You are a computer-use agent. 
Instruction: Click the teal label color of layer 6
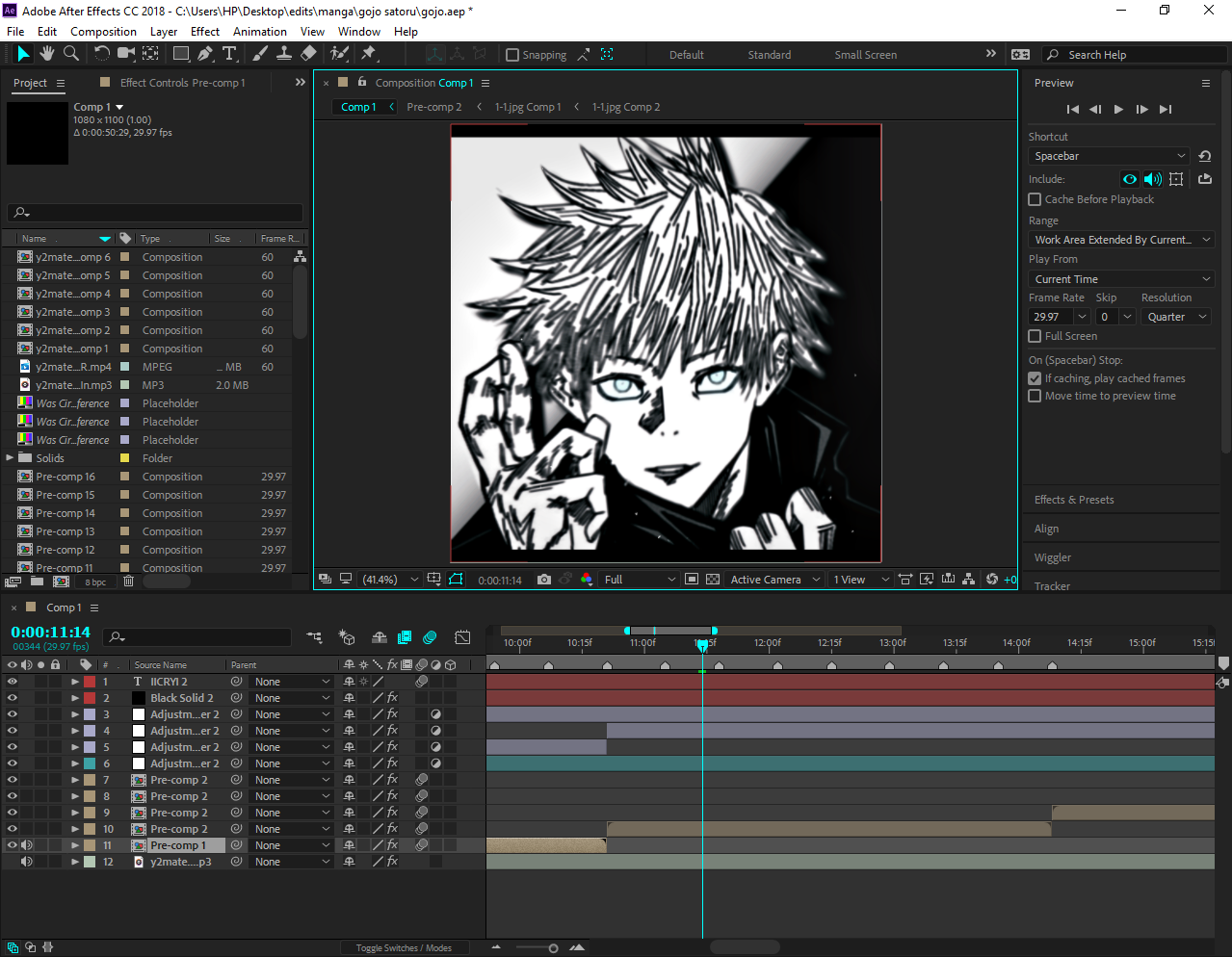pyautogui.click(x=90, y=763)
